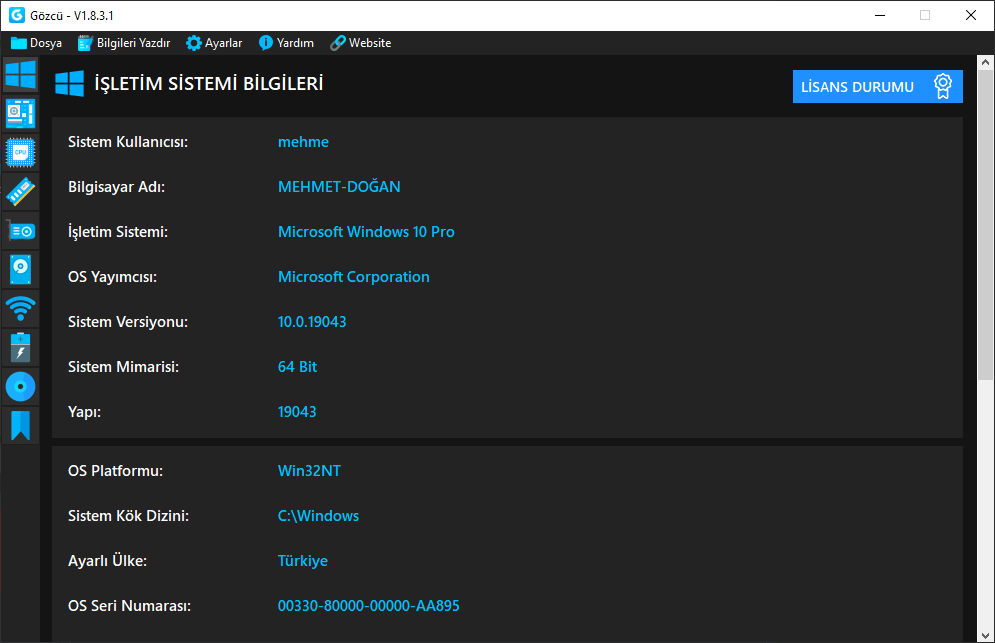995x643 pixels.
Task: Open the Website link in menu bar
Action: (x=361, y=43)
